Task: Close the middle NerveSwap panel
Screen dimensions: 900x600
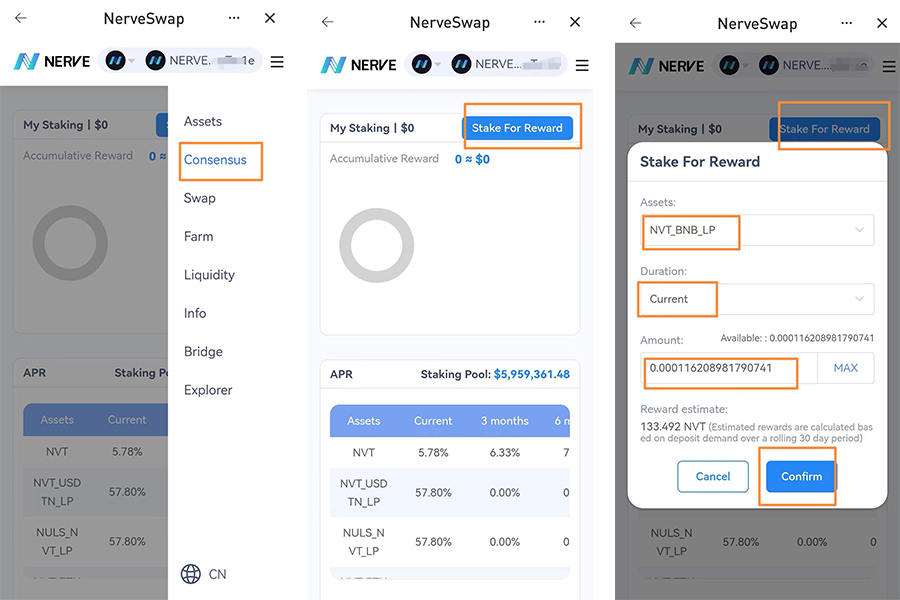Action: pyautogui.click(x=575, y=22)
